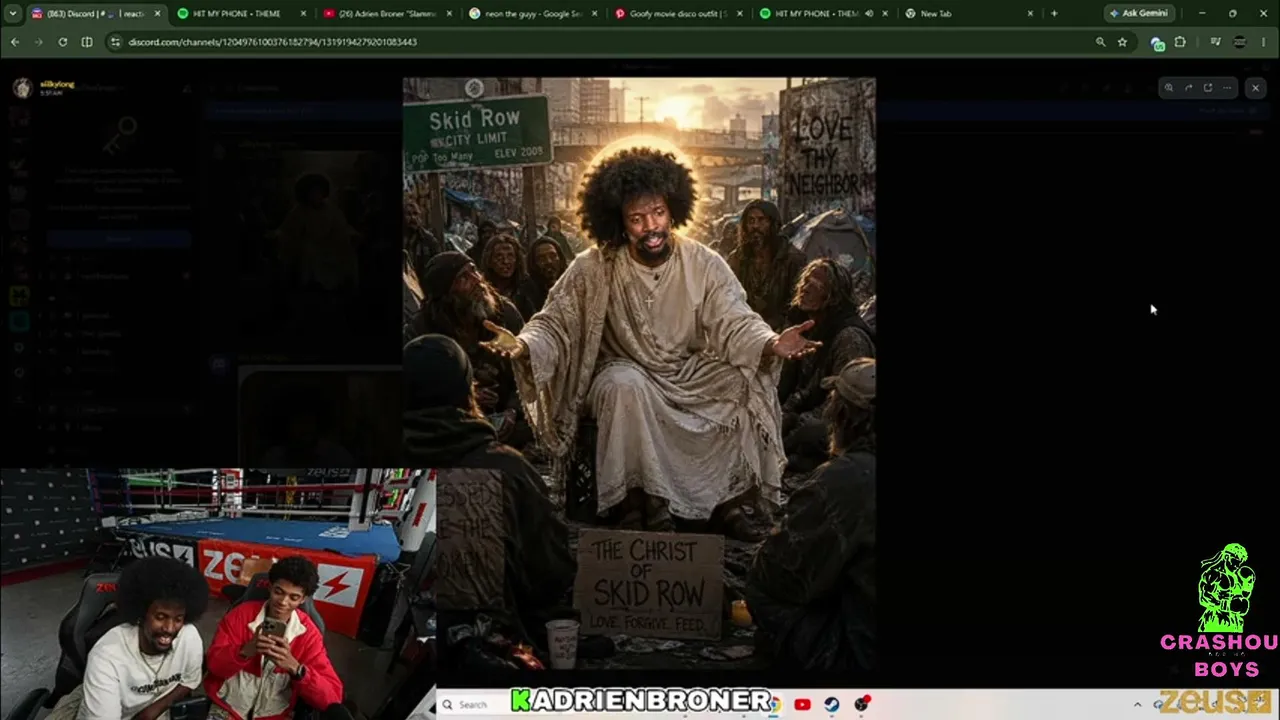Viewport: 1280px width, 720px height.
Task: Close the Adrien Broner YouTube tab
Action: pos(449,14)
